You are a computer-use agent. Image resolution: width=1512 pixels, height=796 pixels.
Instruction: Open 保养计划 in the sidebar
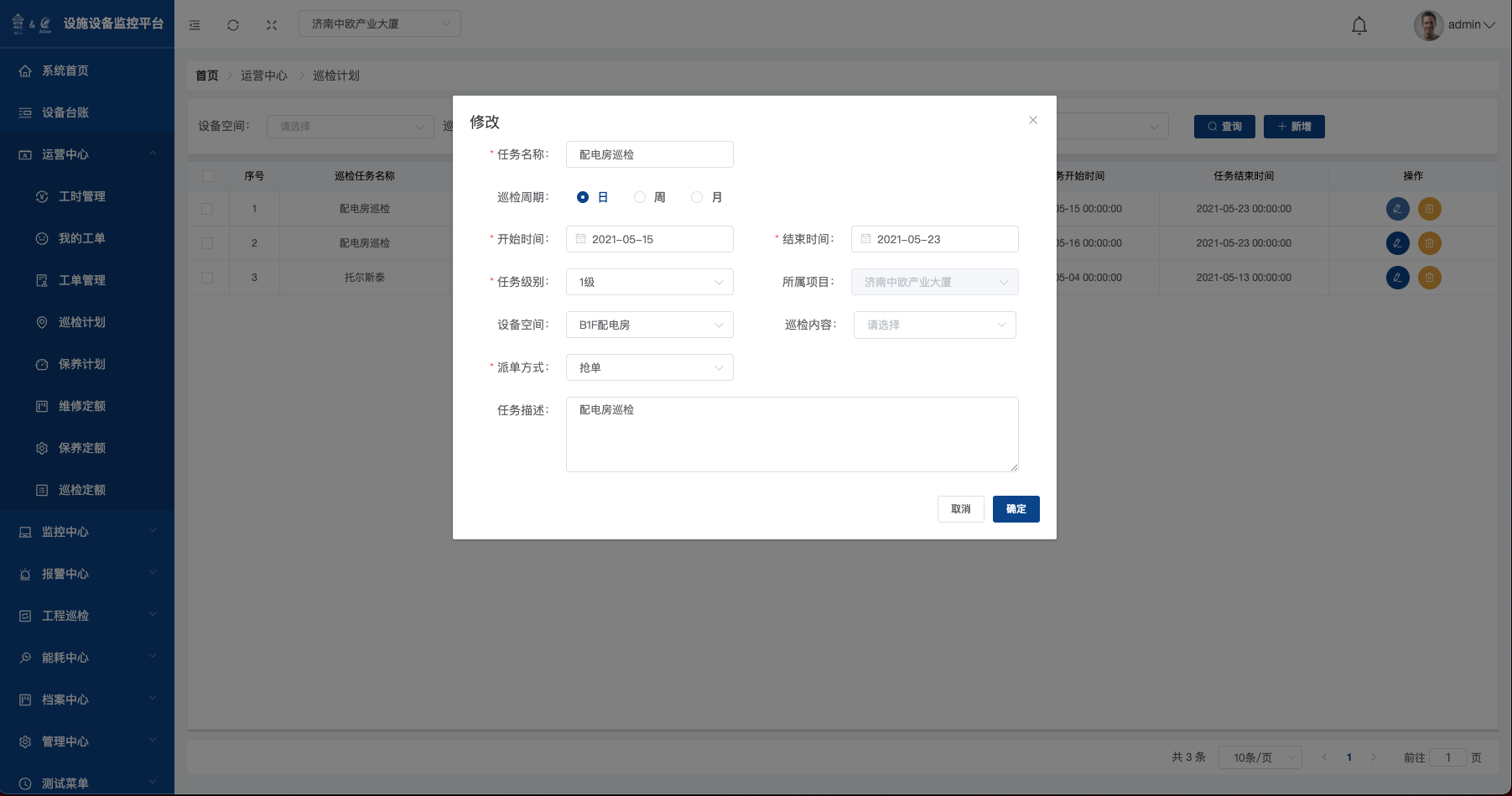click(82, 364)
